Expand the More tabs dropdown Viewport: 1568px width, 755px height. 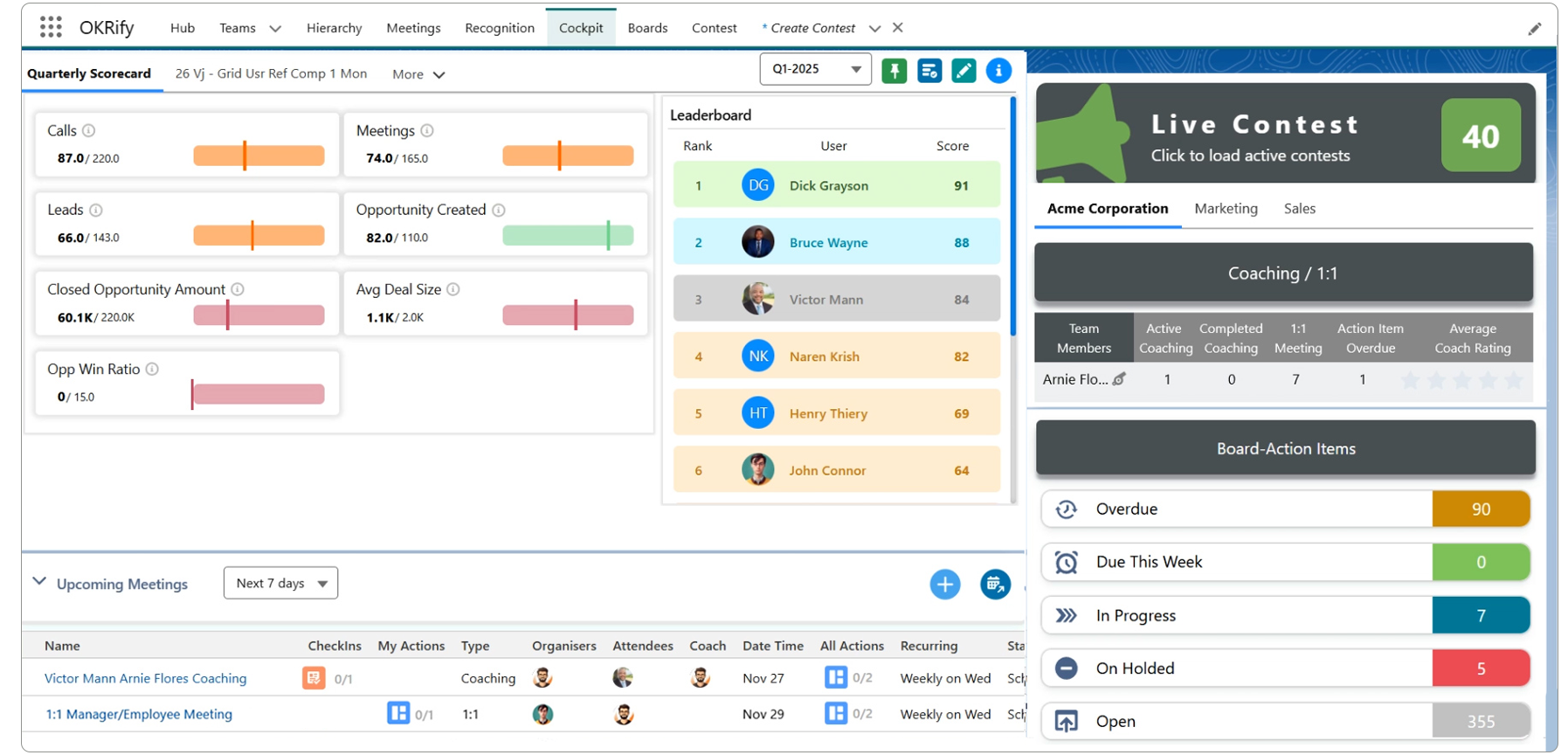tap(418, 74)
